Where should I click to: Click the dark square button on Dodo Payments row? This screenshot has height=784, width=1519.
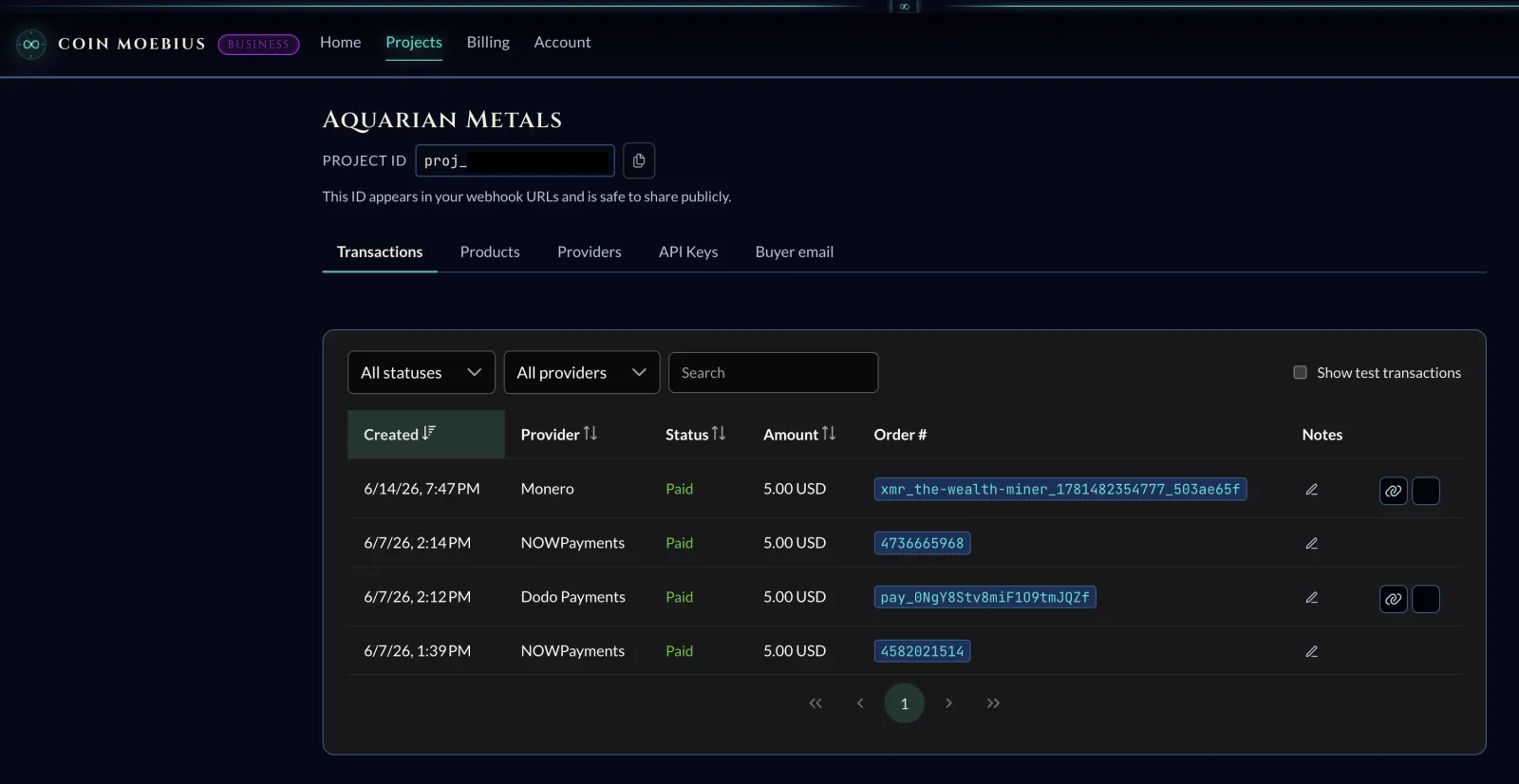(x=1426, y=599)
